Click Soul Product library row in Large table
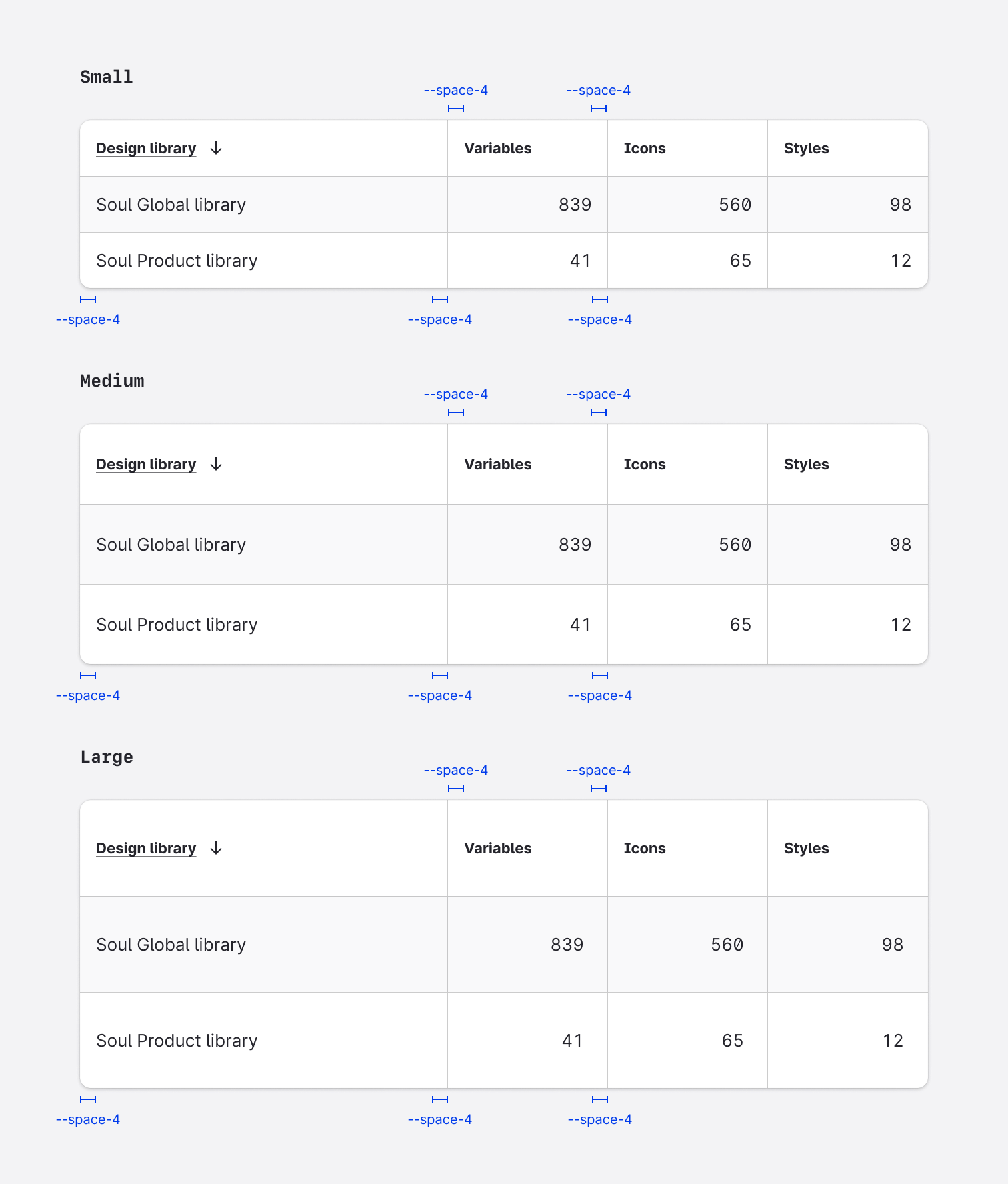Screen dimensions: 1008x1184 click(177, 1041)
